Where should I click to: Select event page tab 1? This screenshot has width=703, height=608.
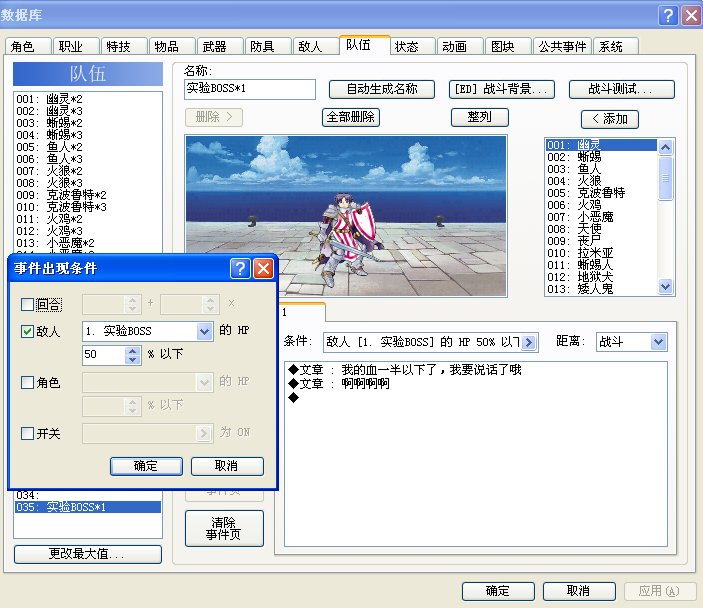[303, 313]
